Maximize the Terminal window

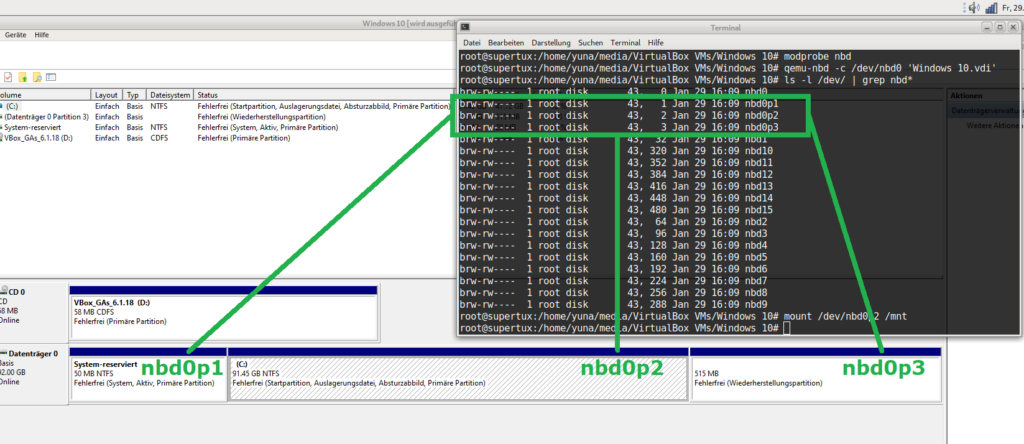[x=1000, y=27]
